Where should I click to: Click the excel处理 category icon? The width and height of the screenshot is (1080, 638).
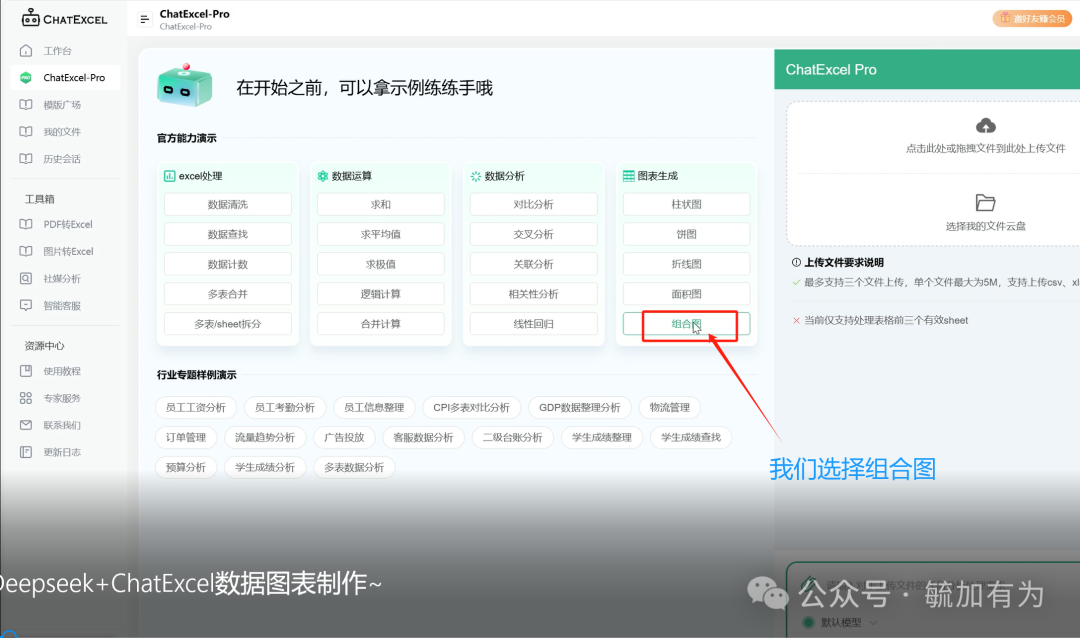169,176
